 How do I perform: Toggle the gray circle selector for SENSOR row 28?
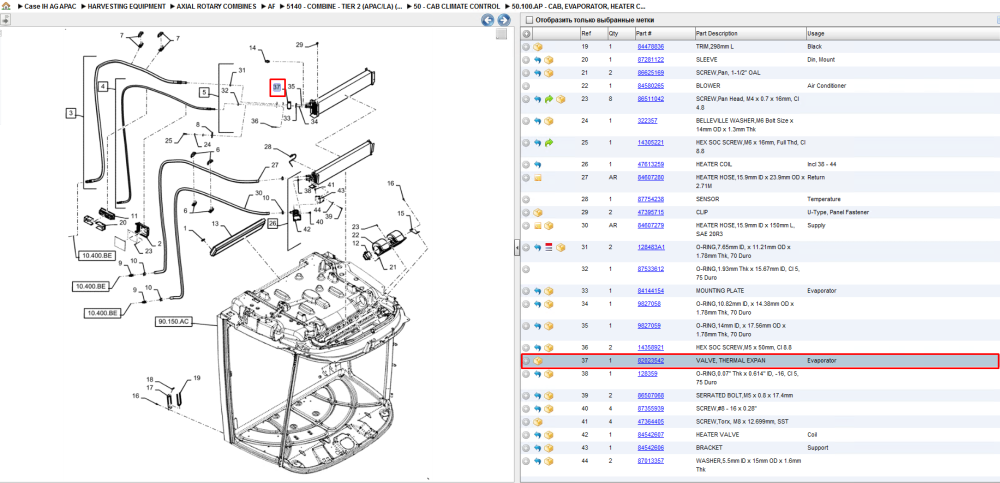(x=526, y=199)
